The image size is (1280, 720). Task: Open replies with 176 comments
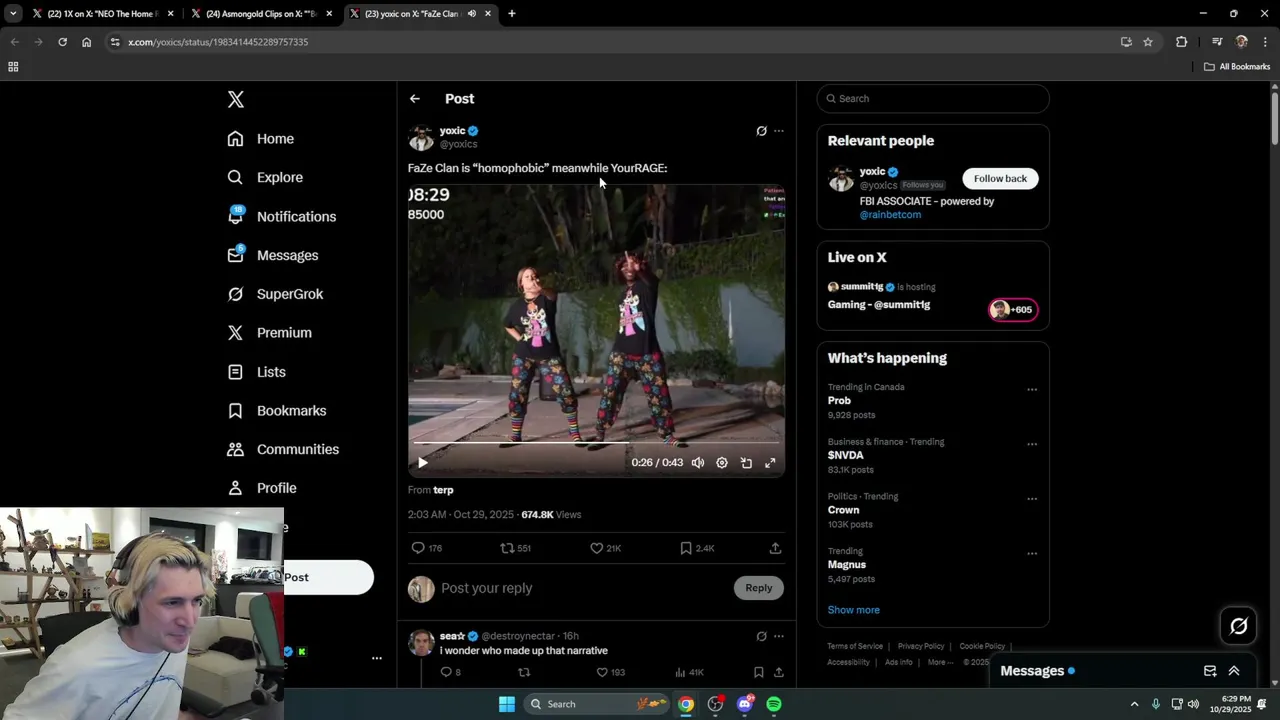[x=427, y=548]
